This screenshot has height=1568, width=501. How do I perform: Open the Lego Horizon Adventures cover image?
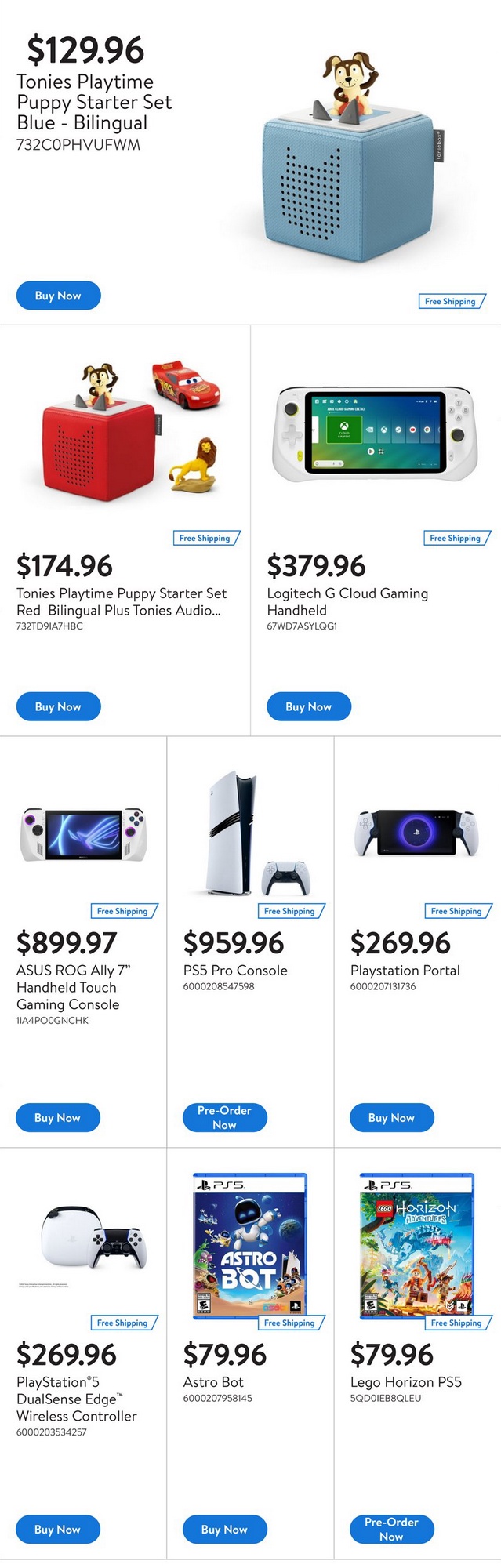point(416,1245)
